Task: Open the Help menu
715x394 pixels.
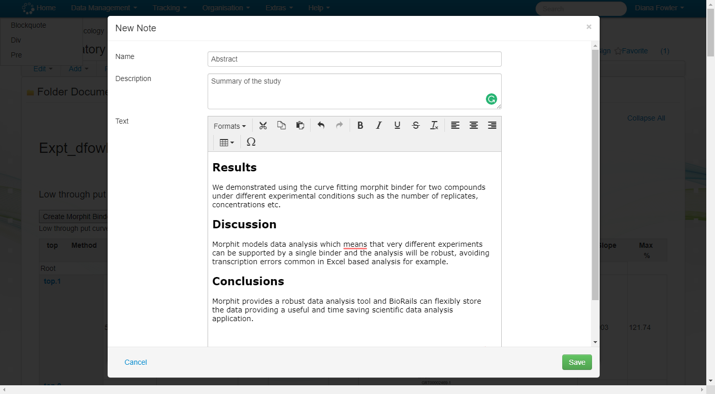Action: pos(319,8)
